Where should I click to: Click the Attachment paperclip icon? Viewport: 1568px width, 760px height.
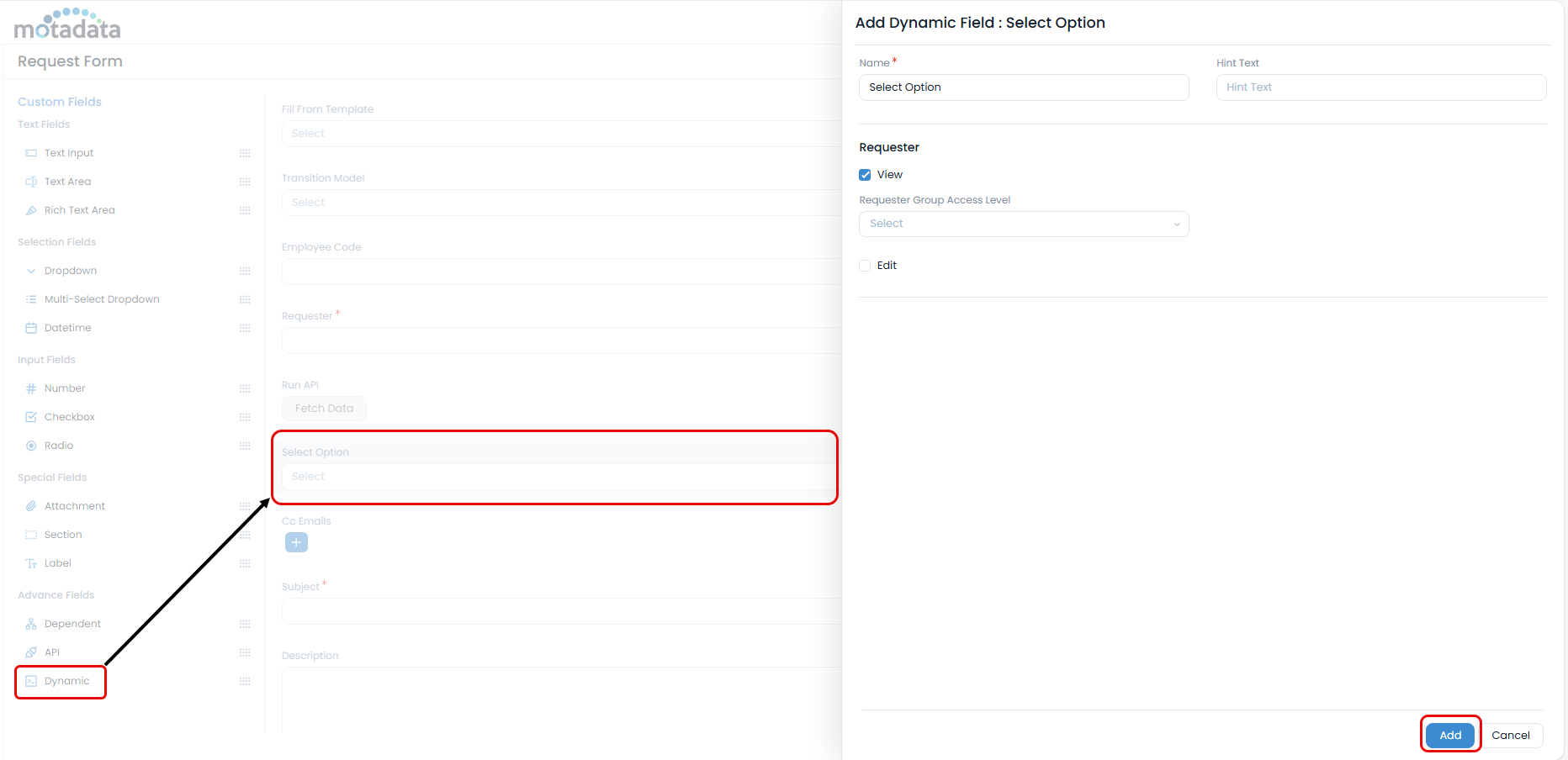tap(31, 506)
